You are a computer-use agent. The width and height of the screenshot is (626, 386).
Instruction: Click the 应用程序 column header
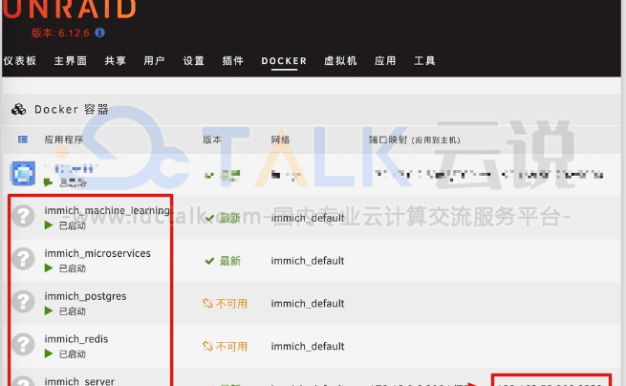64,139
